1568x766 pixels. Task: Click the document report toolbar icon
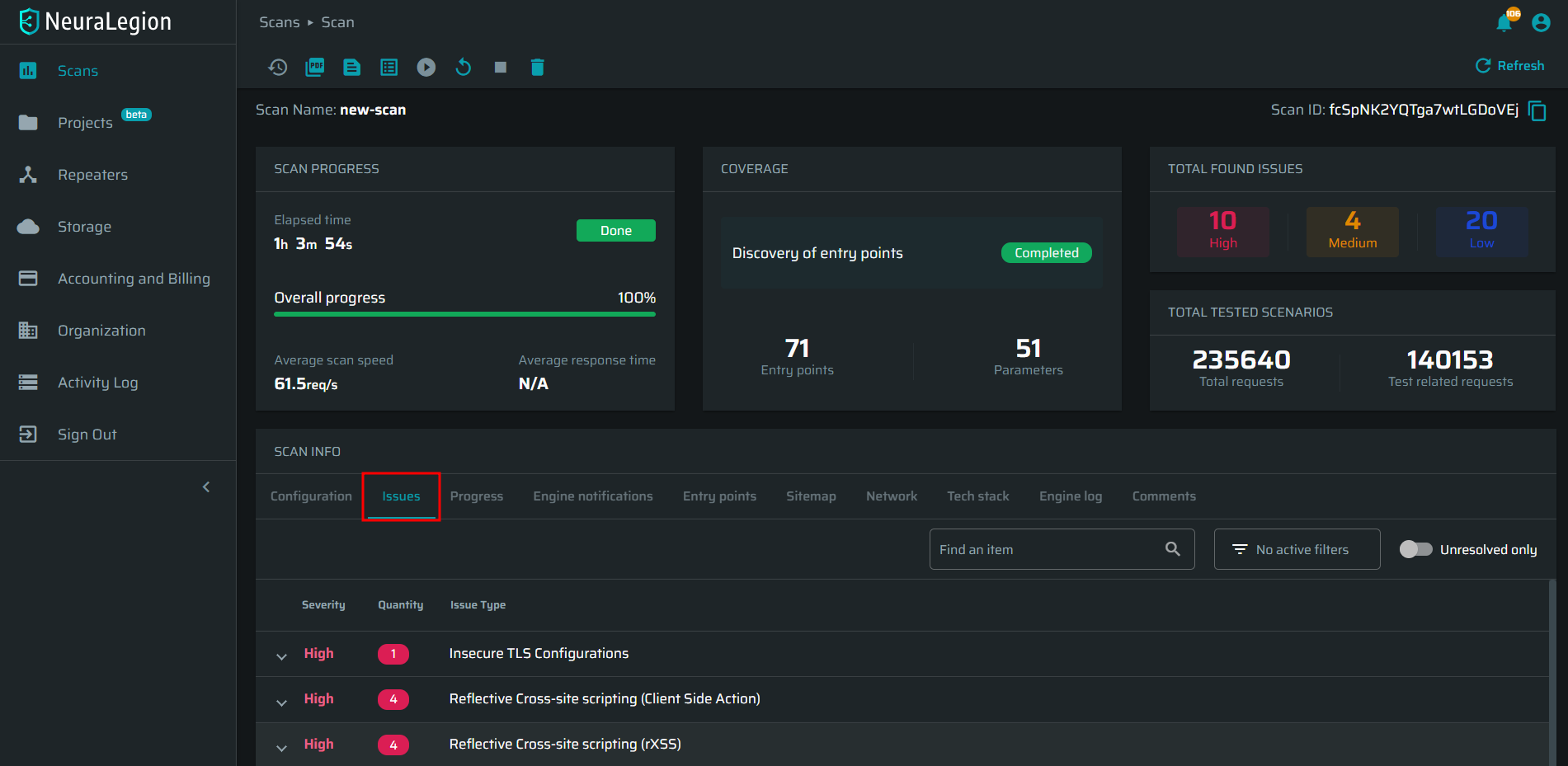(352, 67)
